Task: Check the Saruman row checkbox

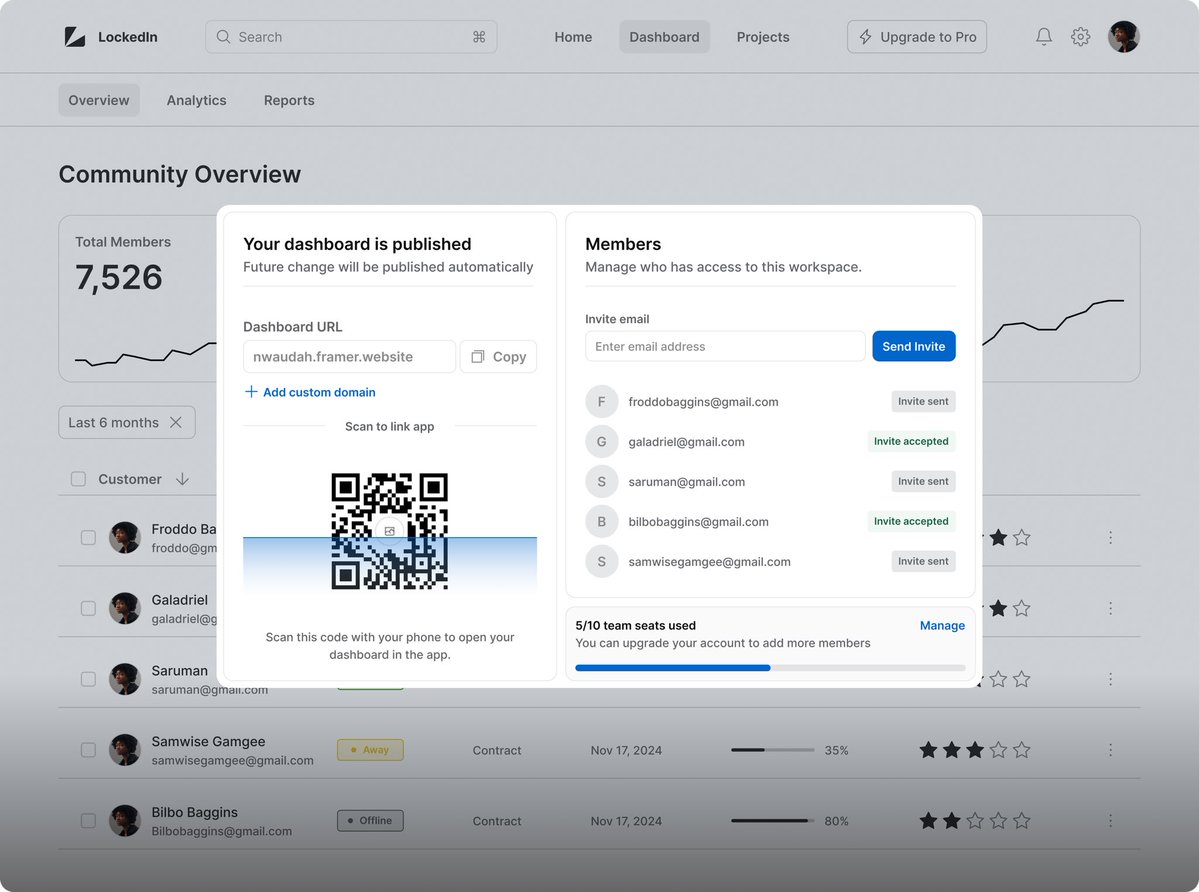Action: (89, 679)
